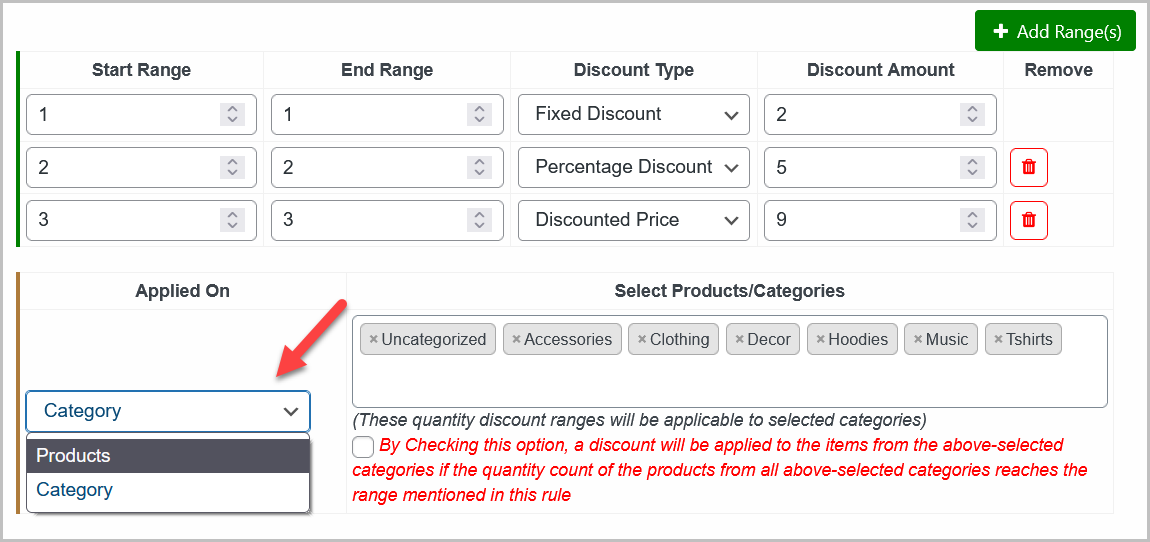Remove the Music category tag
Image resolution: width=1150 pixels, height=542 pixels.
[x=918, y=340]
